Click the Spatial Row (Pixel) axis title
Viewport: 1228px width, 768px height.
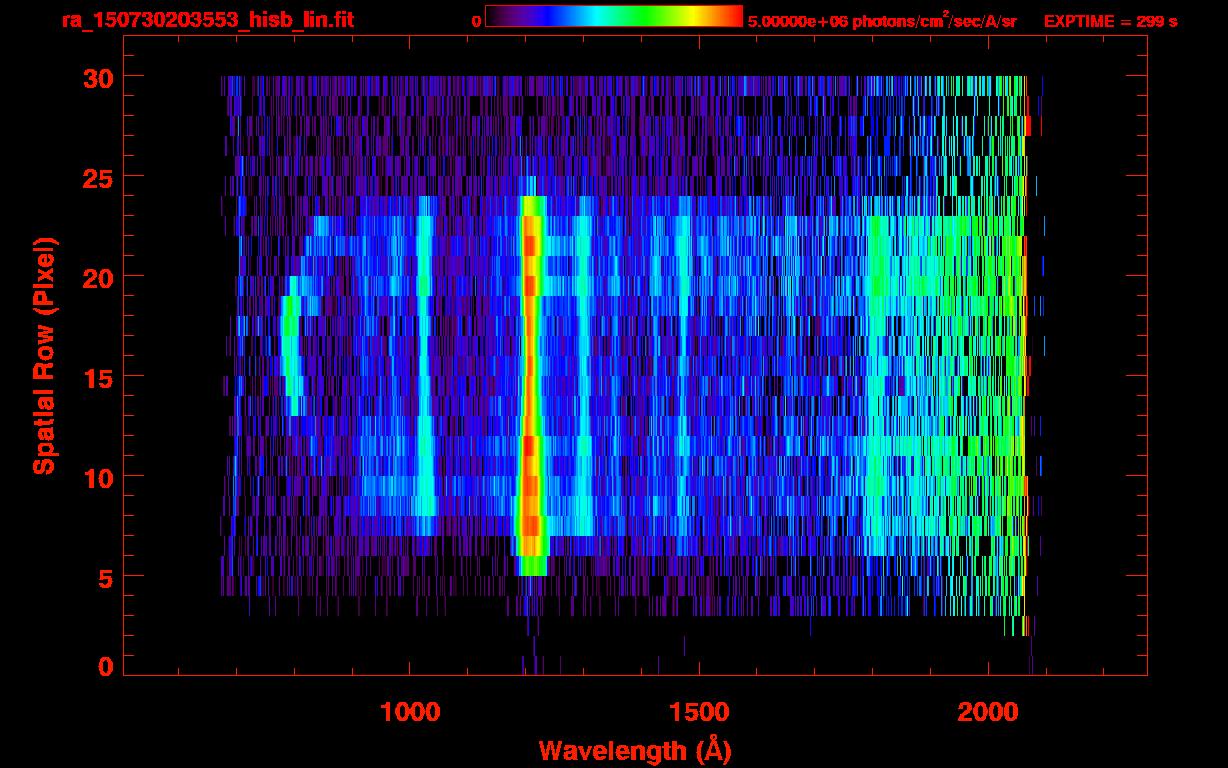point(44,355)
